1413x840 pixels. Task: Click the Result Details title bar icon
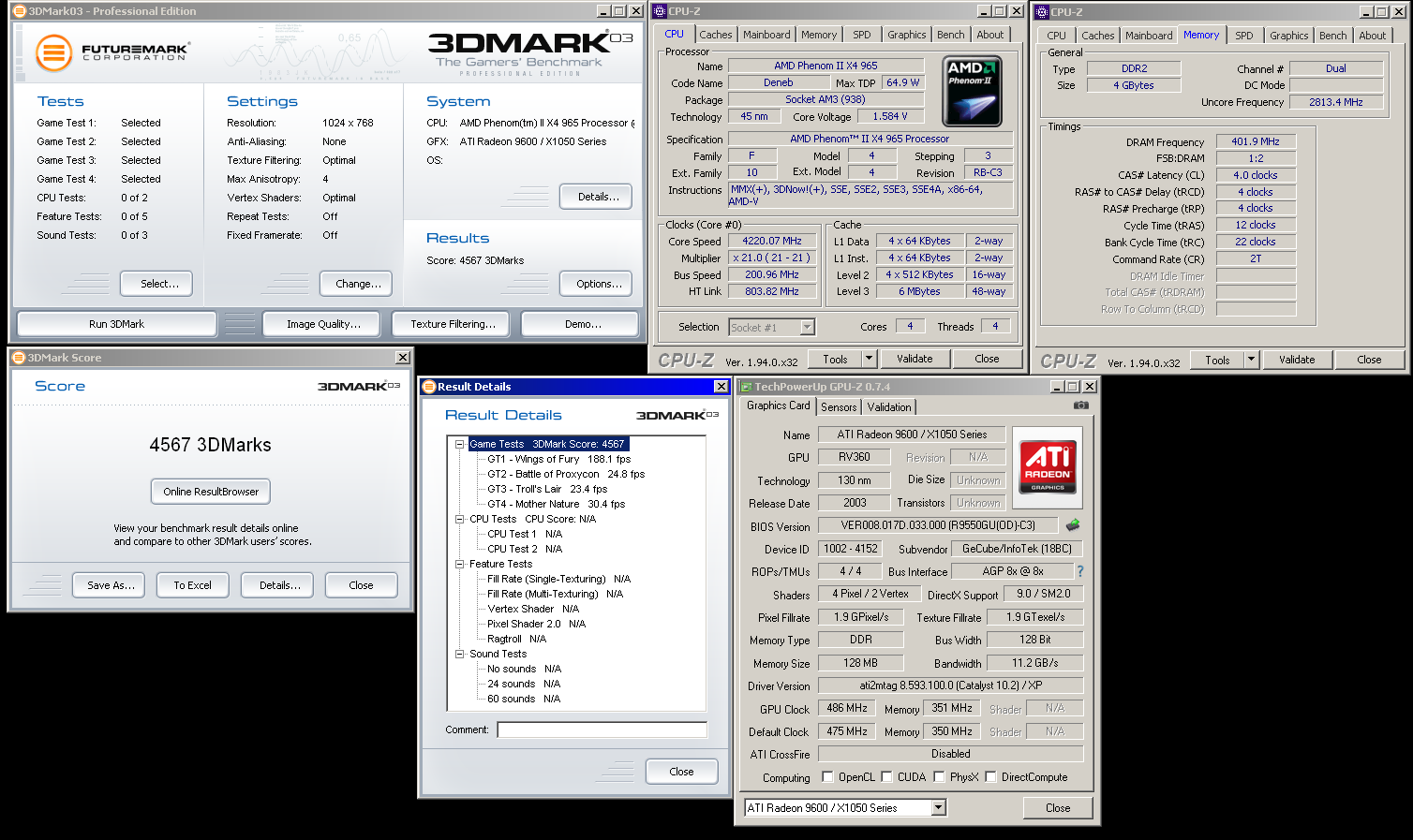pyautogui.click(x=429, y=387)
